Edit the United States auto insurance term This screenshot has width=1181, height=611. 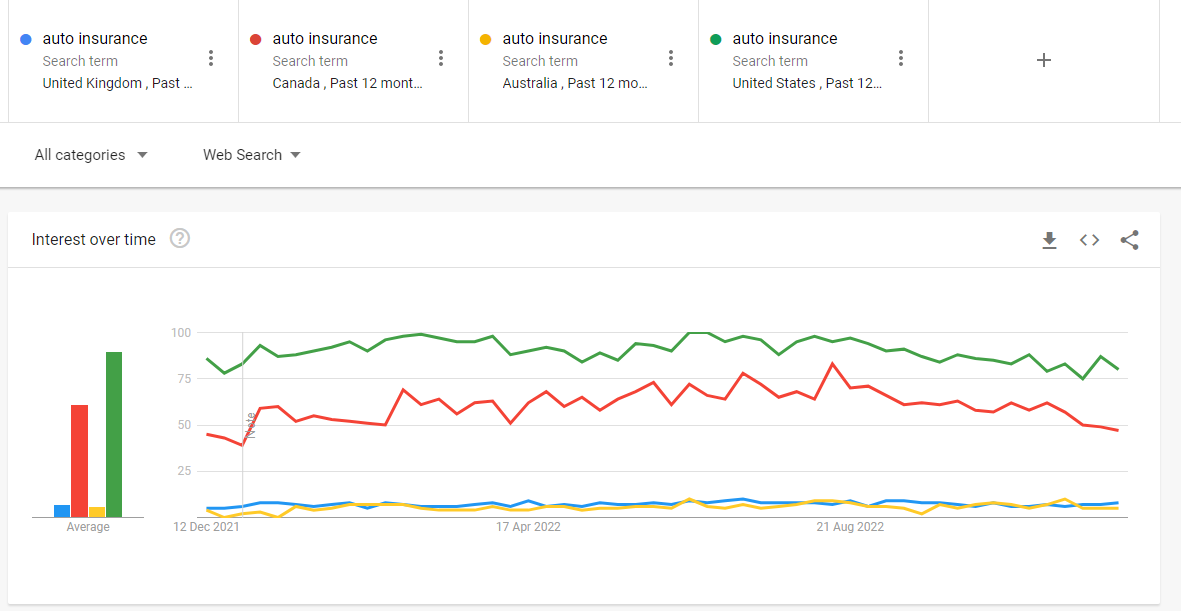(x=785, y=39)
